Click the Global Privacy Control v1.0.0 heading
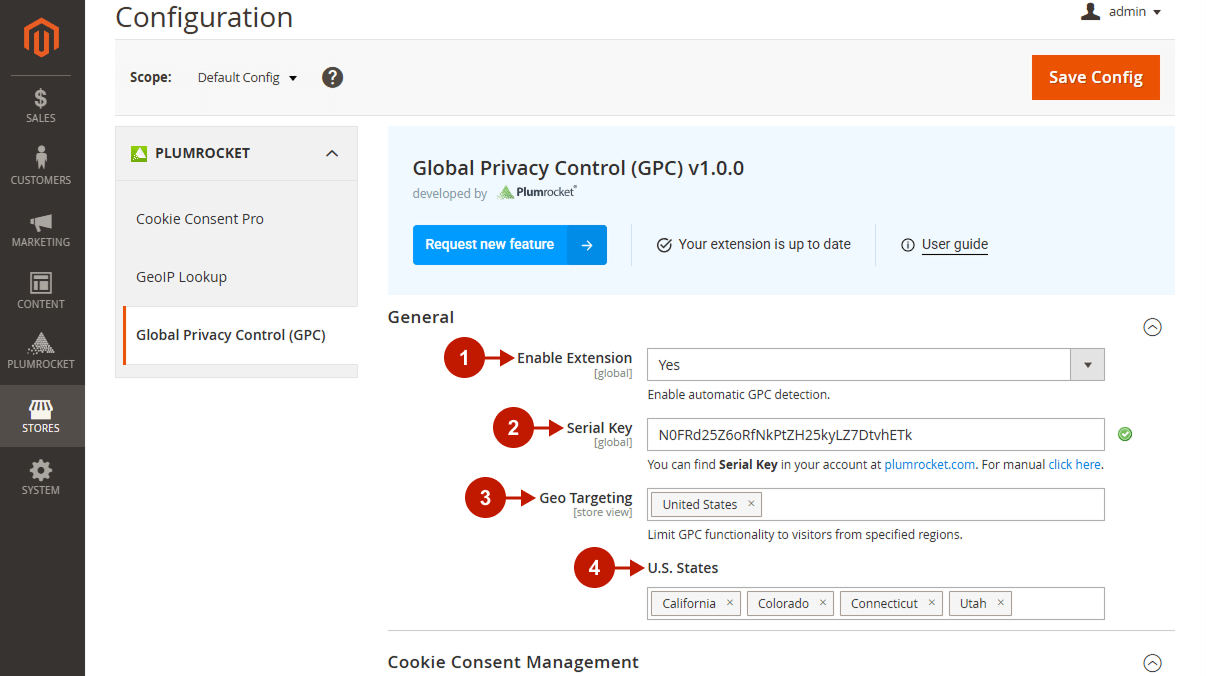Screen dimensions: 1206x676 [578, 168]
